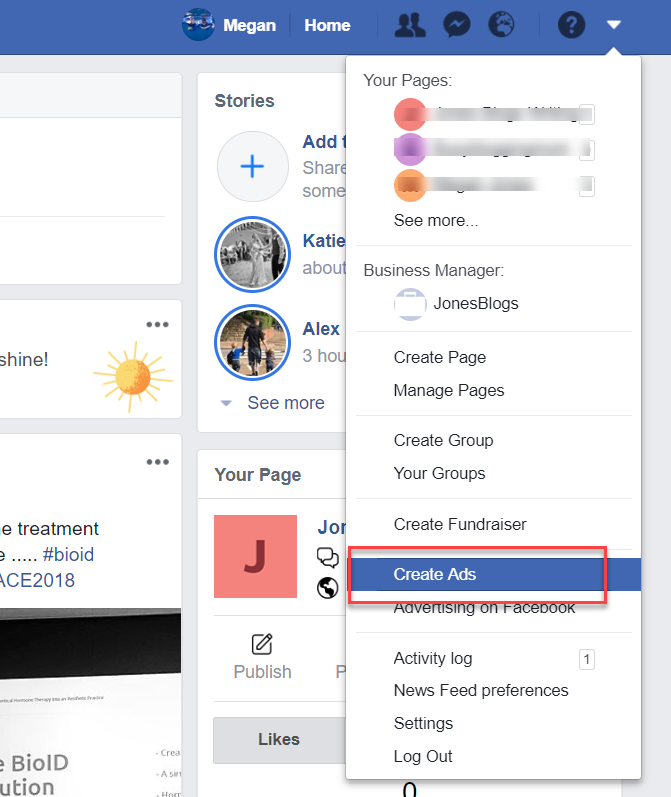Open News Feed preferences
The width and height of the screenshot is (671, 797).
pyautogui.click(x=481, y=690)
